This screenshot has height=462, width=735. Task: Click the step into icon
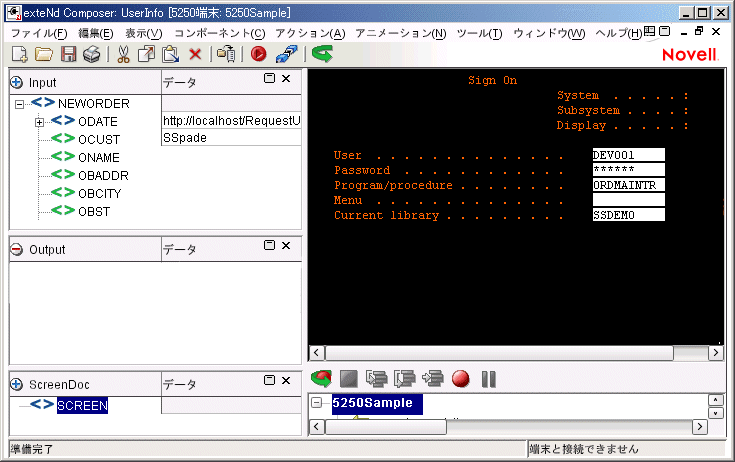pyautogui.click(x=377, y=379)
